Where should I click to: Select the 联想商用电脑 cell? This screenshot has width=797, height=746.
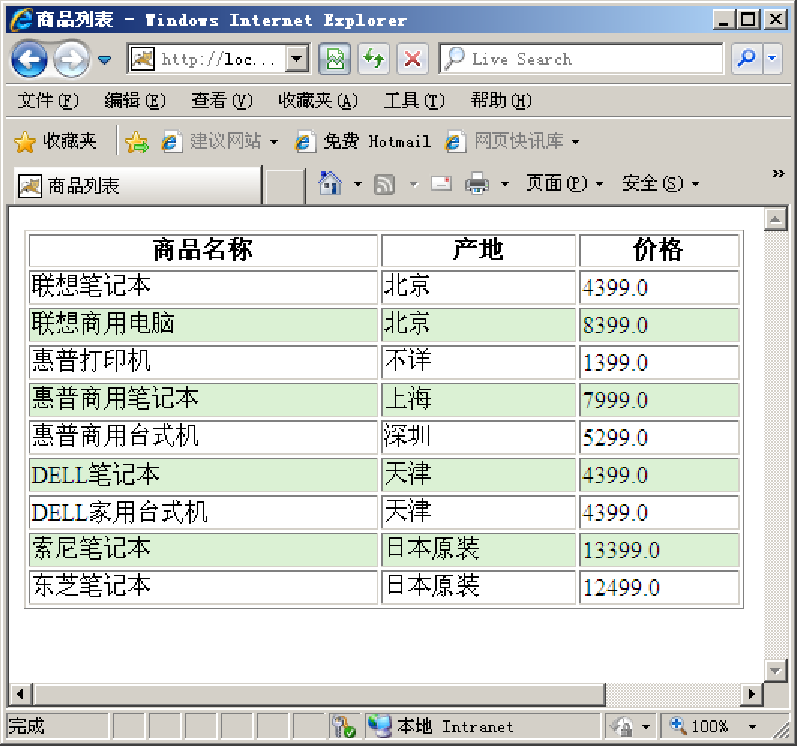203,325
